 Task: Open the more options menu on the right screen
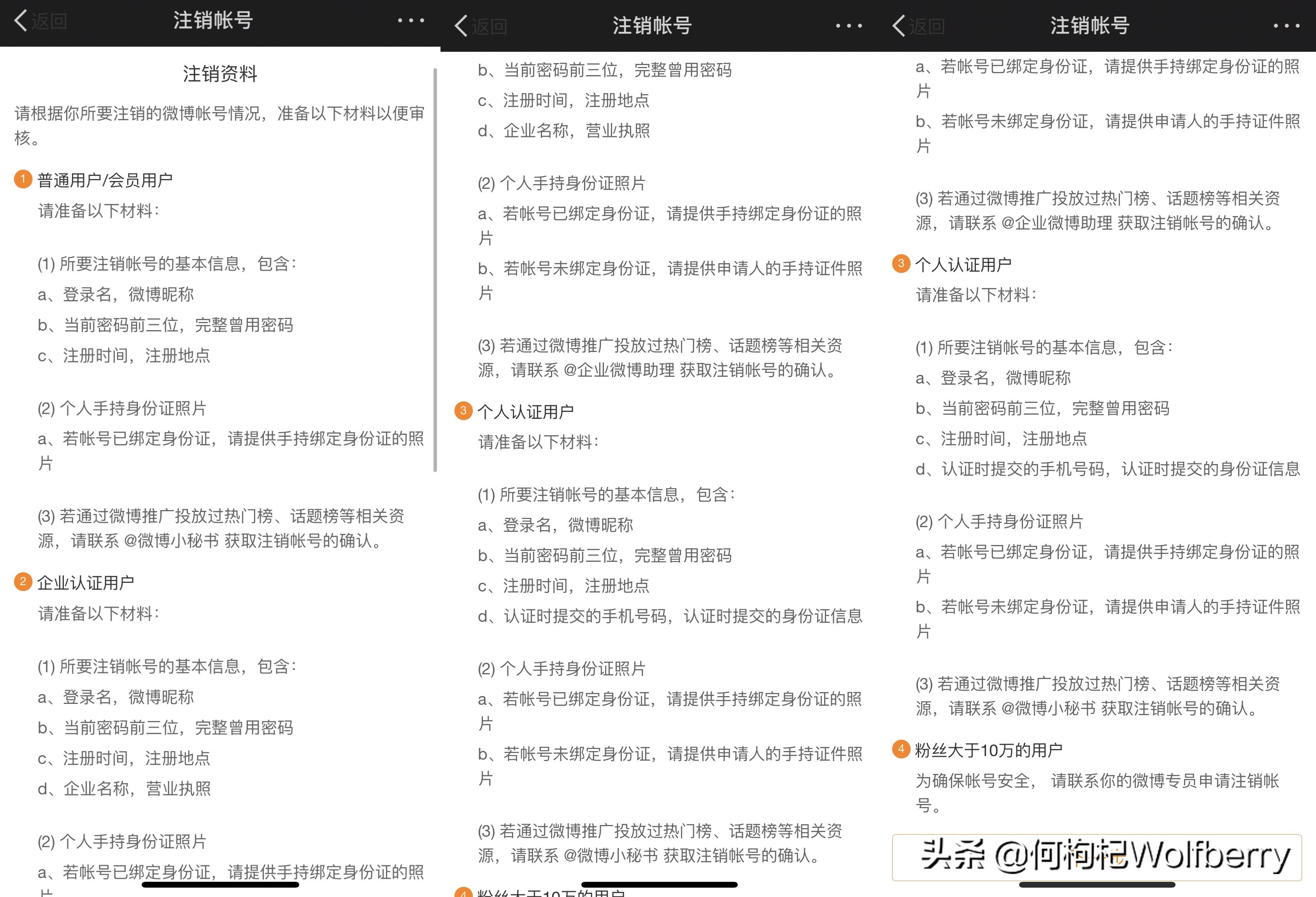(1286, 25)
